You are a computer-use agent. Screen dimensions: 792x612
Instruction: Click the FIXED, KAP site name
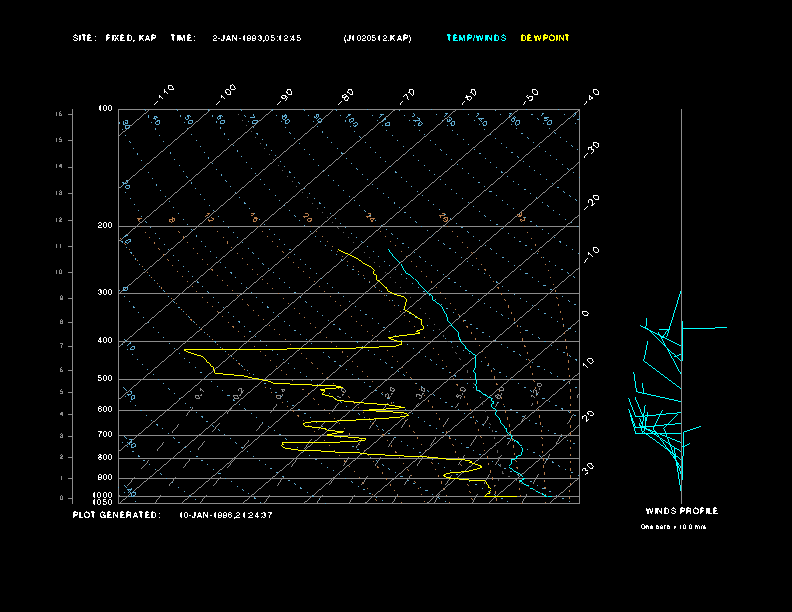131,38
